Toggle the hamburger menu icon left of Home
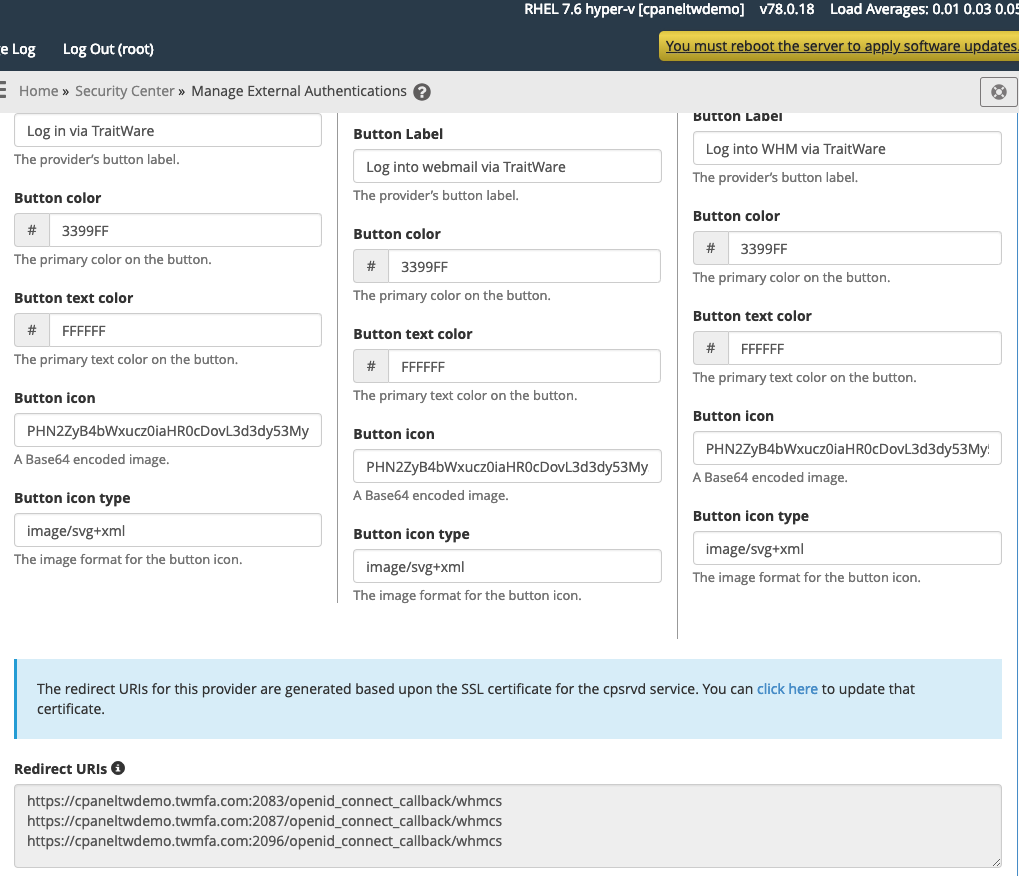 click(3, 90)
